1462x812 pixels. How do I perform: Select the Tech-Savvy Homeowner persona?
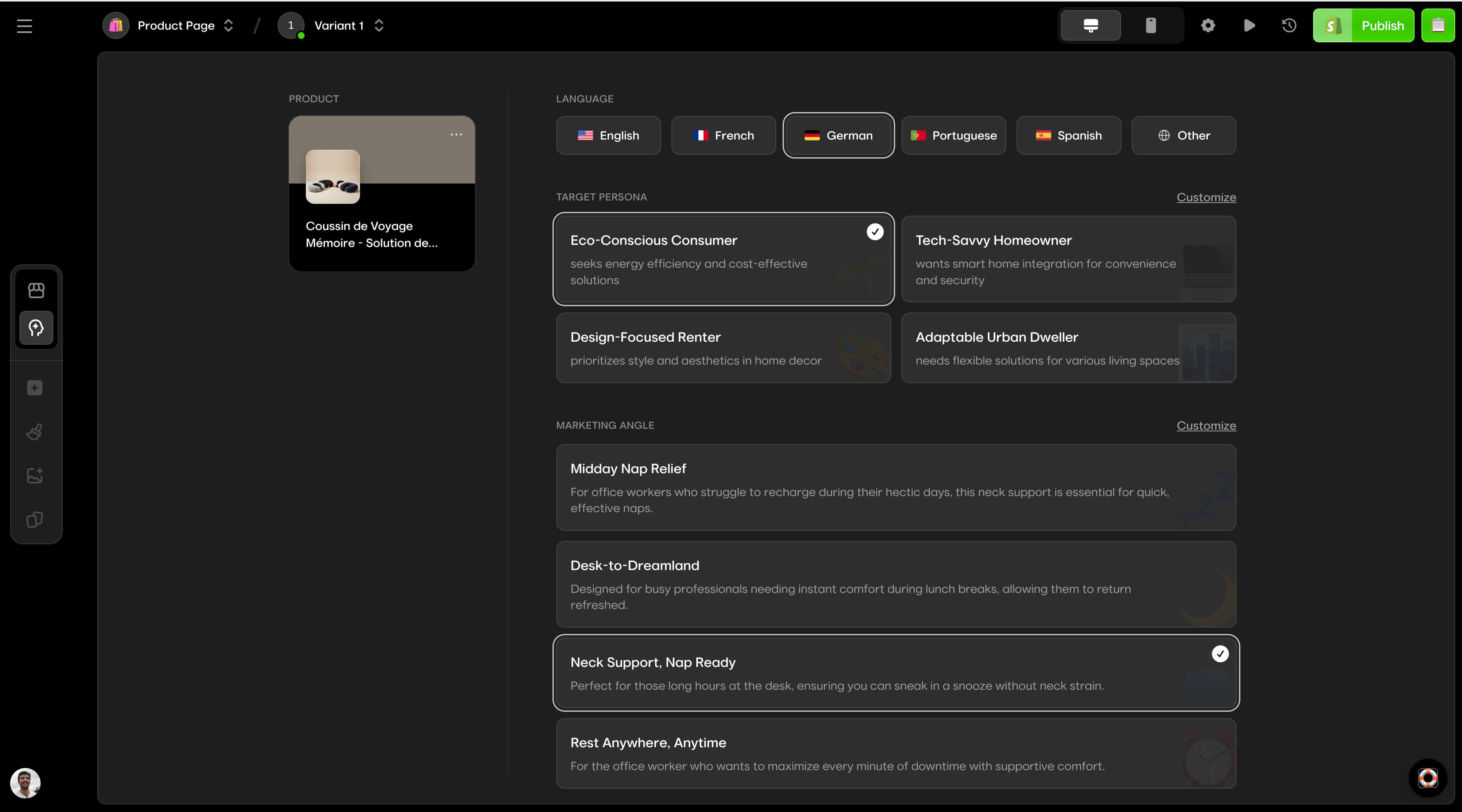point(1068,259)
